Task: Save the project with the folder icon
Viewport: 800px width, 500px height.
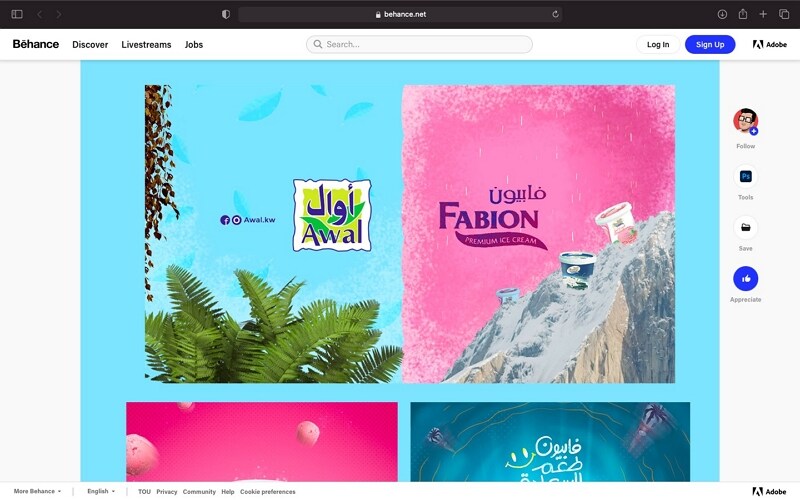Action: (x=745, y=228)
